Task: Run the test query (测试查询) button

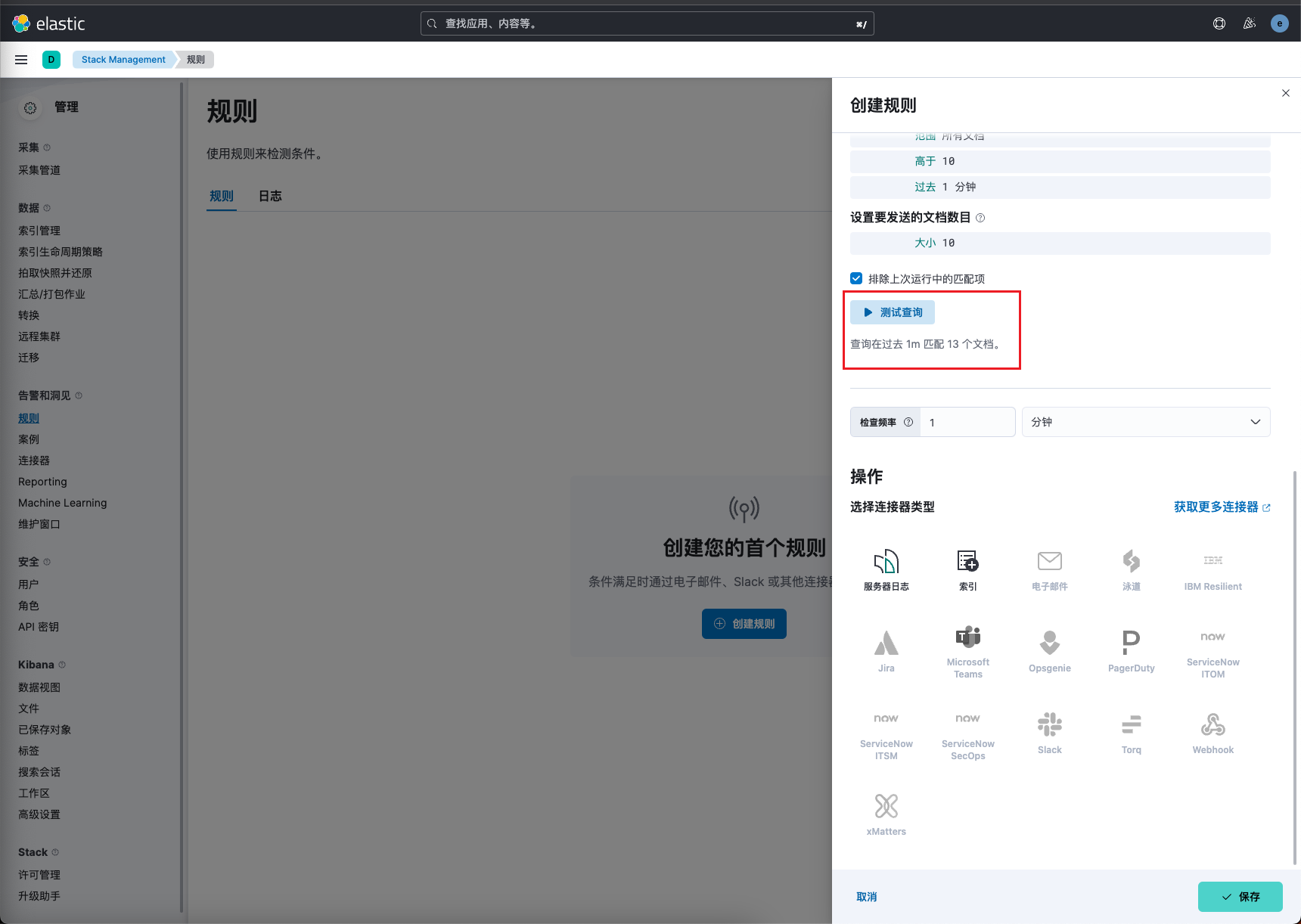Action: coord(893,312)
